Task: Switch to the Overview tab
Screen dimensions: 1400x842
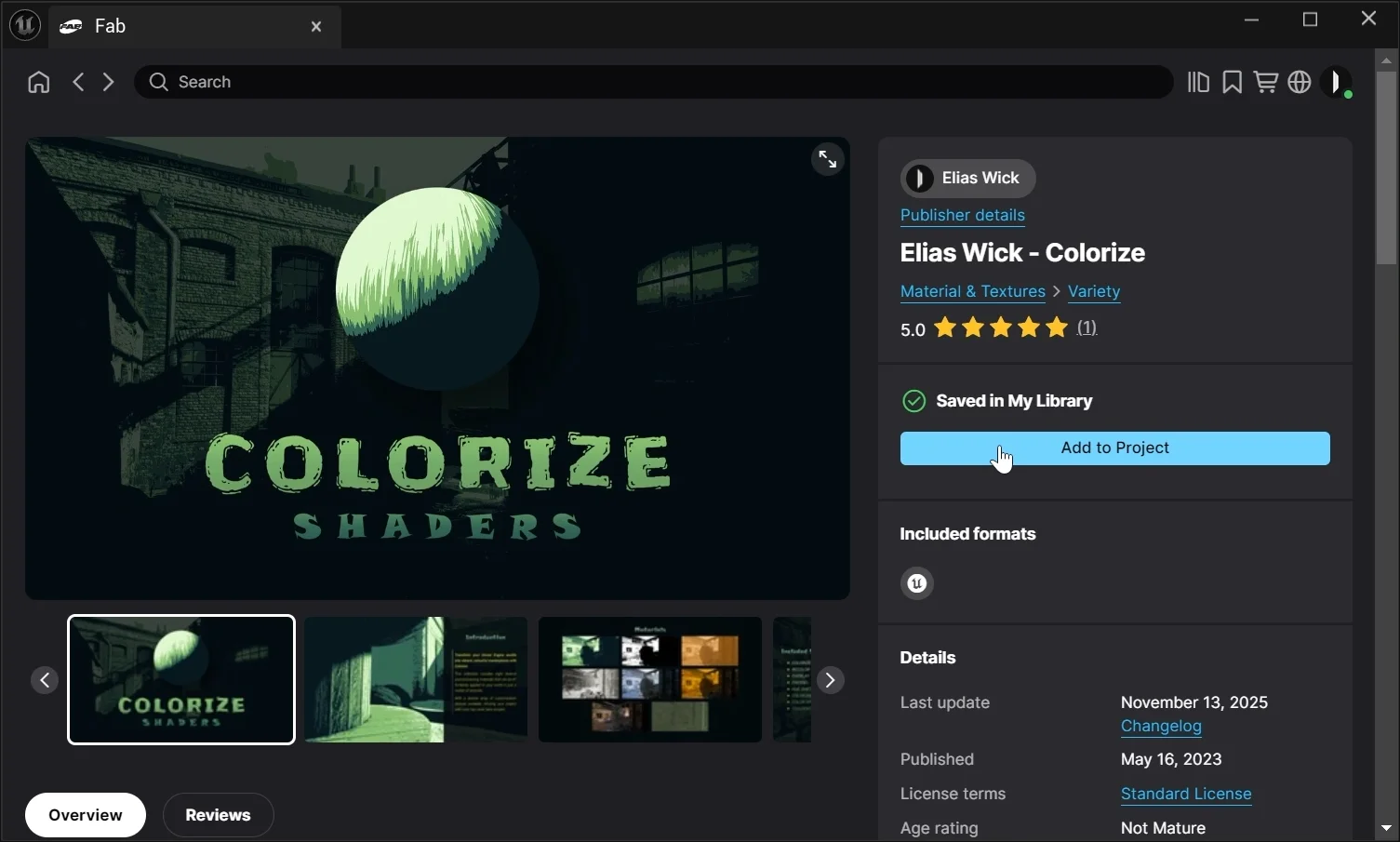Action: (x=86, y=815)
